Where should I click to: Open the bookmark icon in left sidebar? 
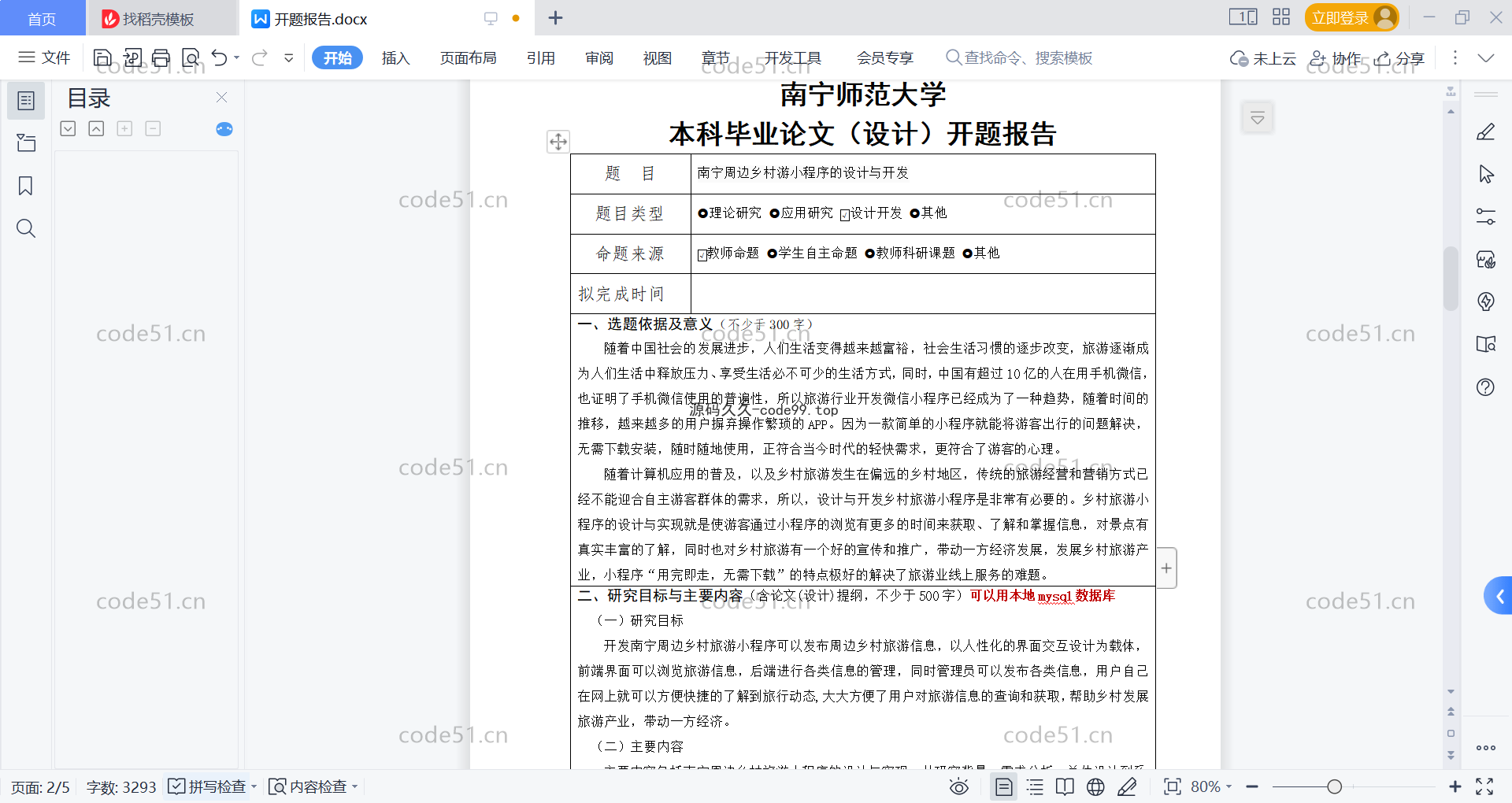pos(26,186)
